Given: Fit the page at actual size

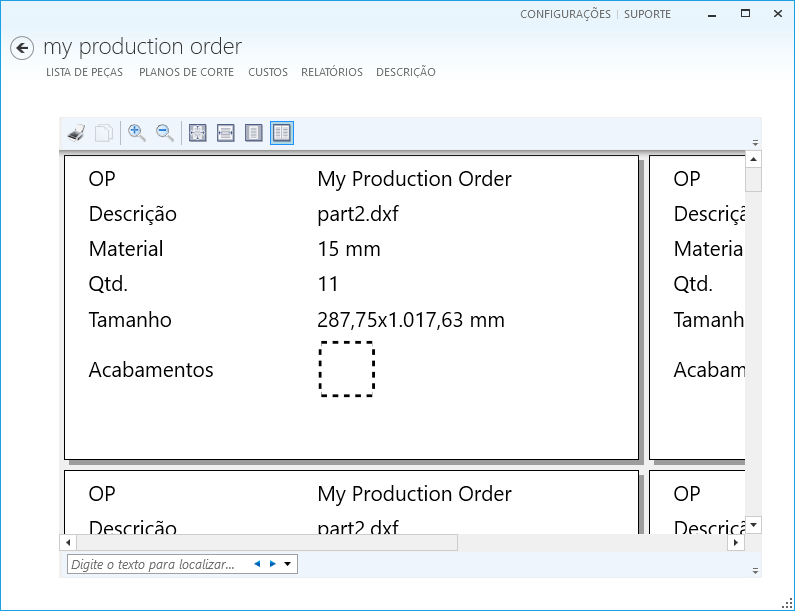Looking at the screenshot, I should pyautogui.click(x=197, y=133).
